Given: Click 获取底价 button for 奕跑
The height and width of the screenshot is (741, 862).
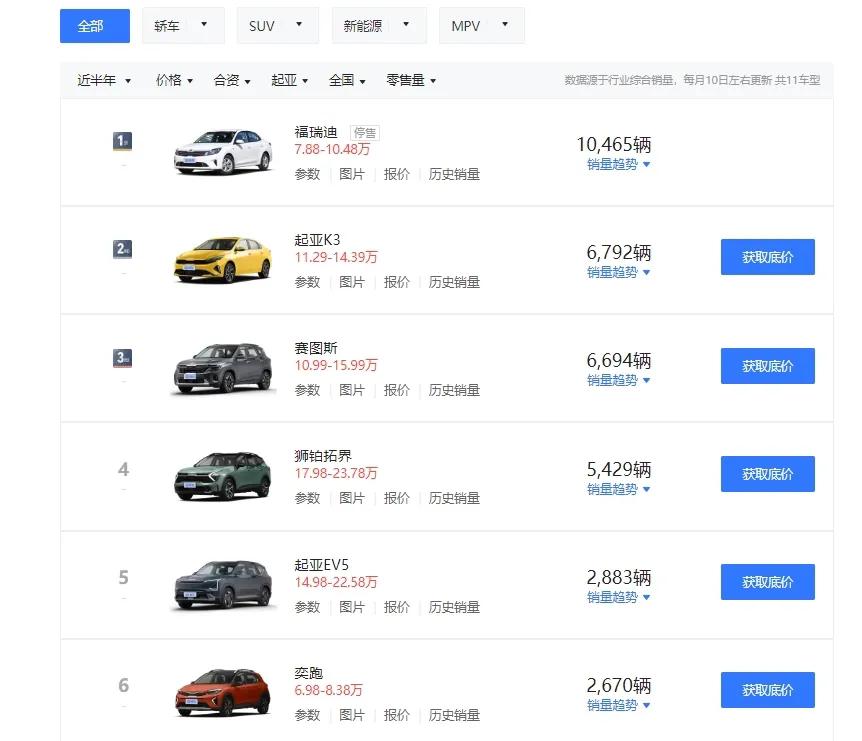Looking at the screenshot, I should coord(767,690).
